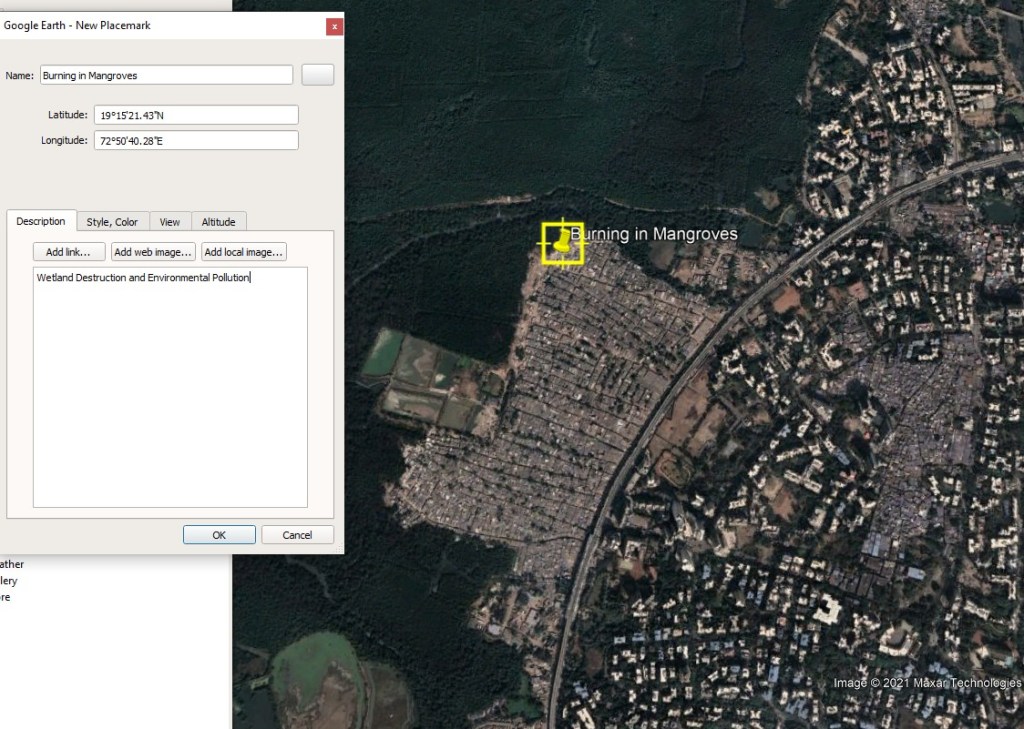The width and height of the screenshot is (1024, 729).
Task: Switch to the Style, Color tab
Action: pyautogui.click(x=112, y=222)
